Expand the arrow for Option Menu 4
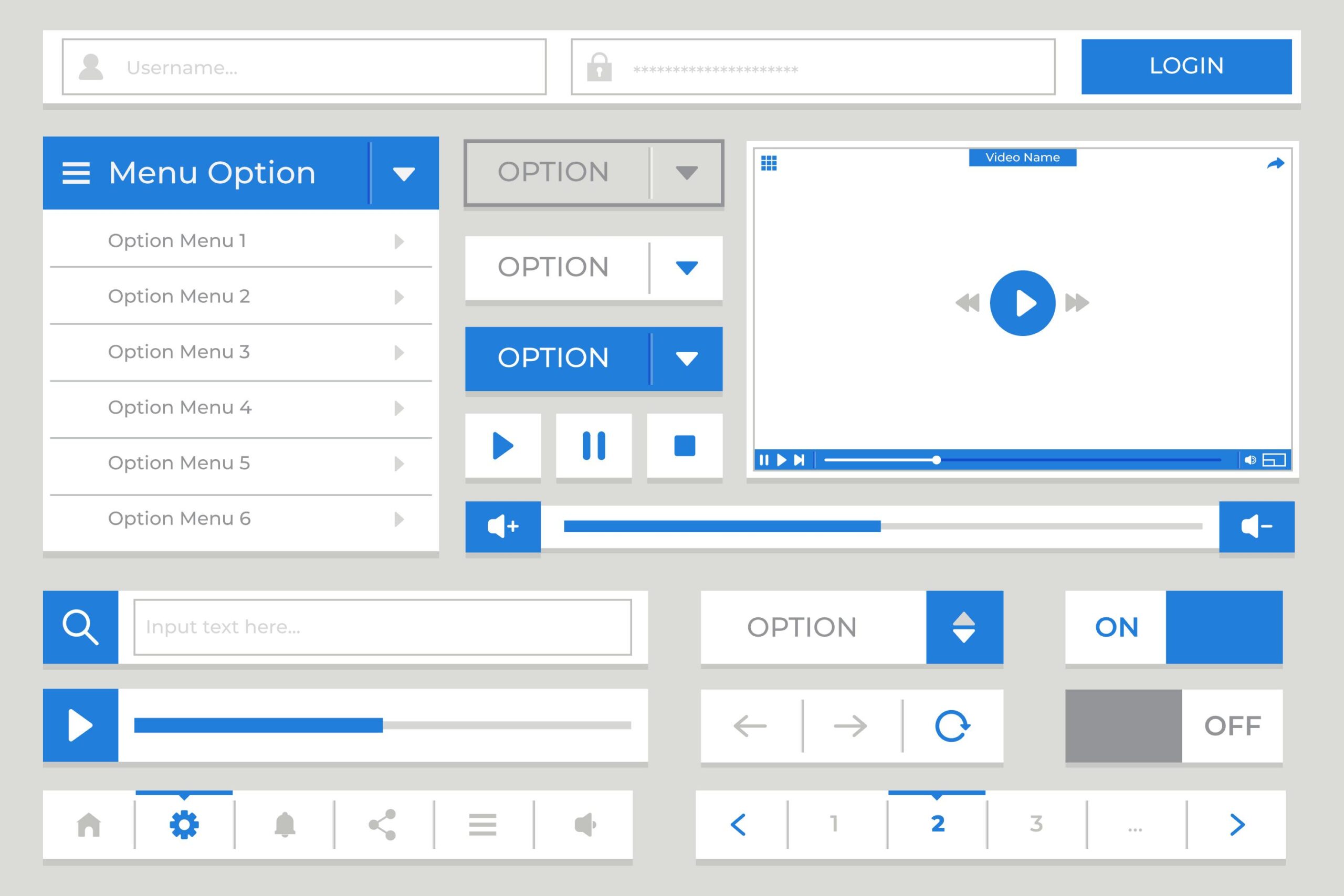Viewport: 1344px width, 896px height. point(399,408)
